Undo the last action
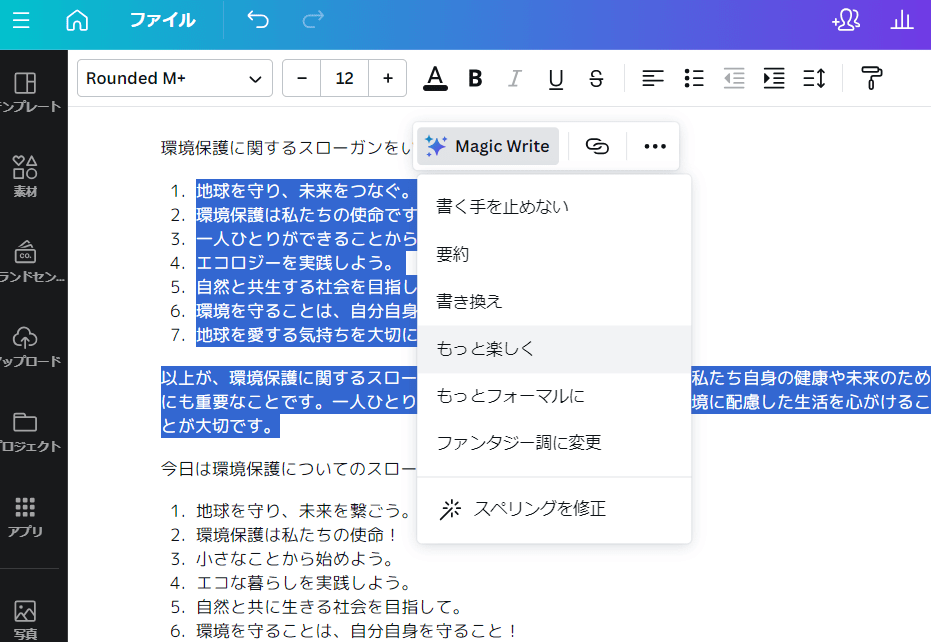This screenshot has height=642, width=931. click(258, 20)
